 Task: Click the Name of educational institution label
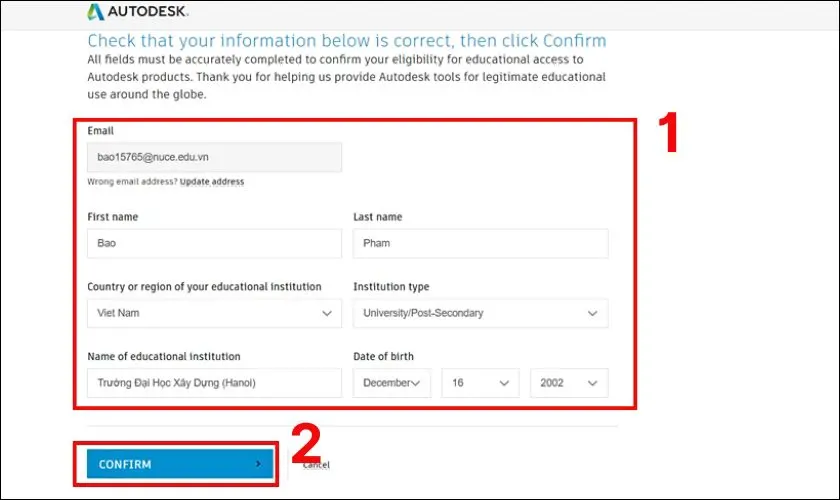point(164,357)
